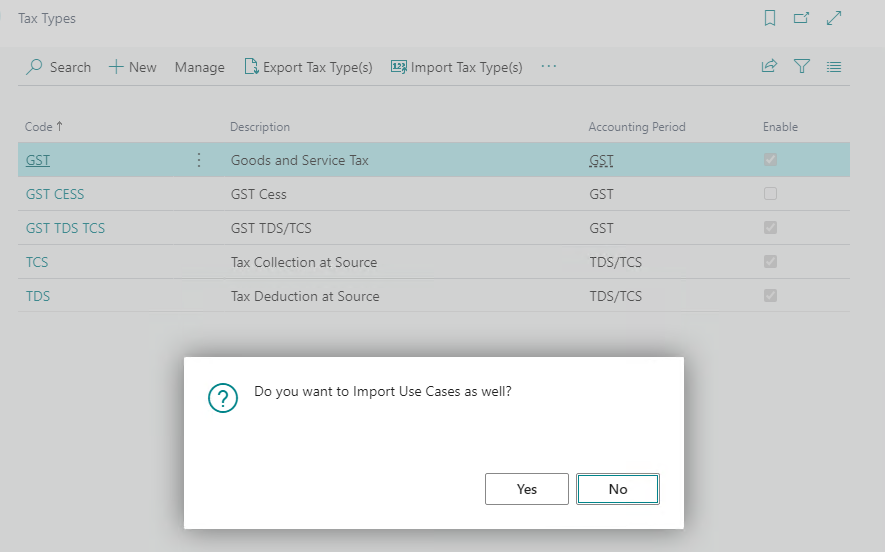
Task: Expand more options ellipsis in toolbar
Action: 548,67
